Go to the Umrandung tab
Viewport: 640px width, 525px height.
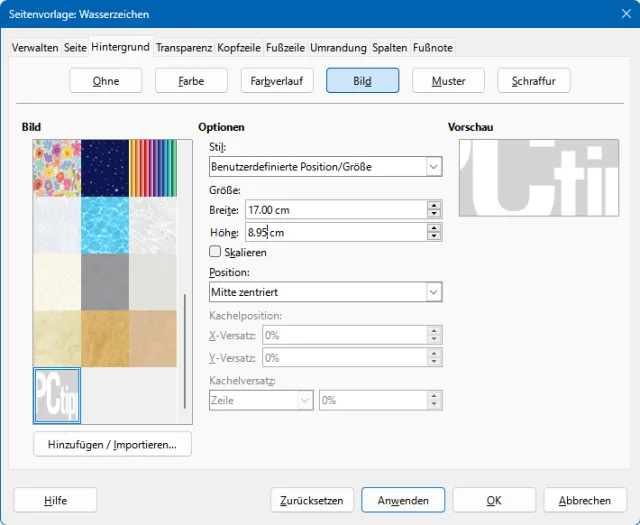[x=339, y=47]
